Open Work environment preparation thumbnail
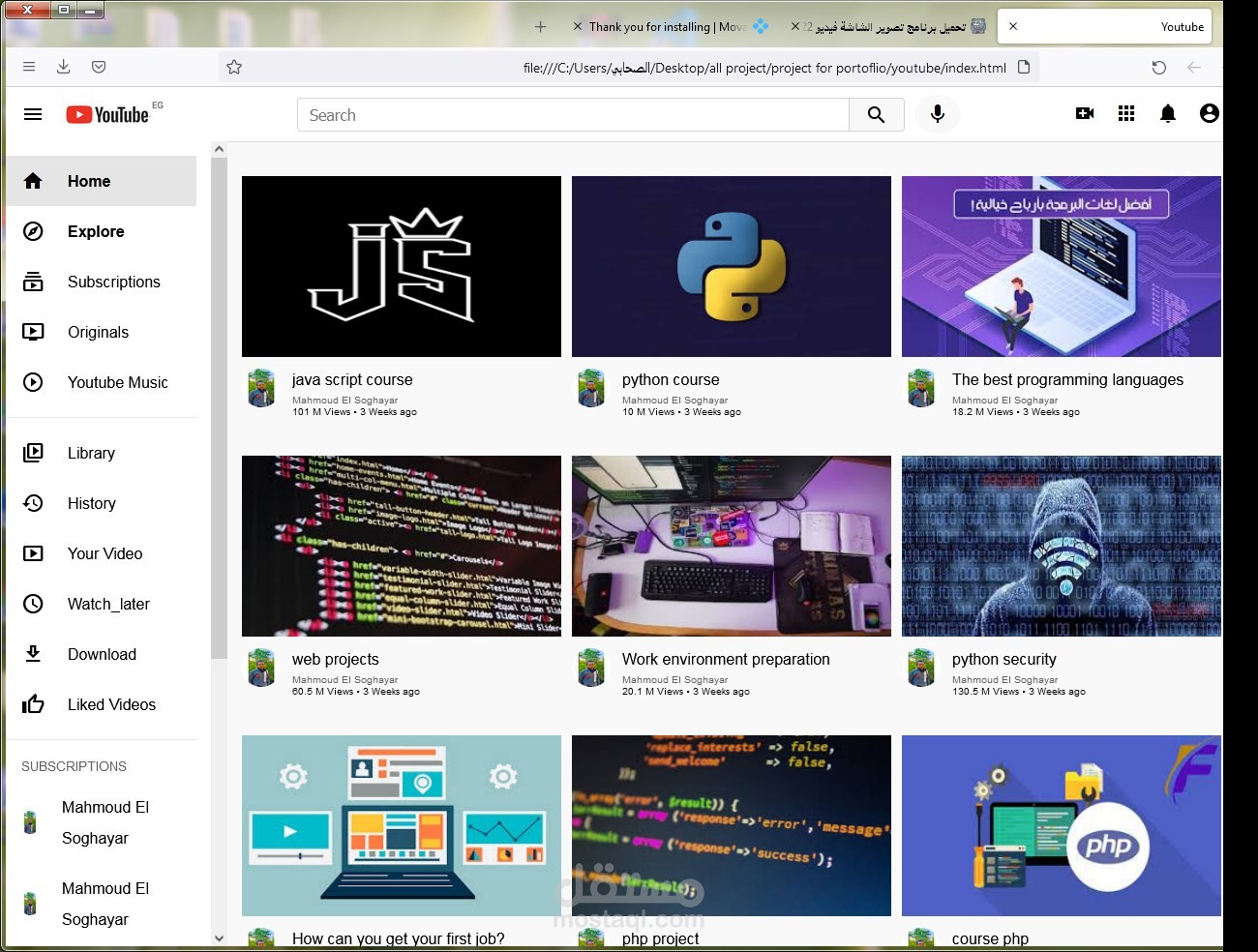 pyautogui.click(x=732, y=546)
